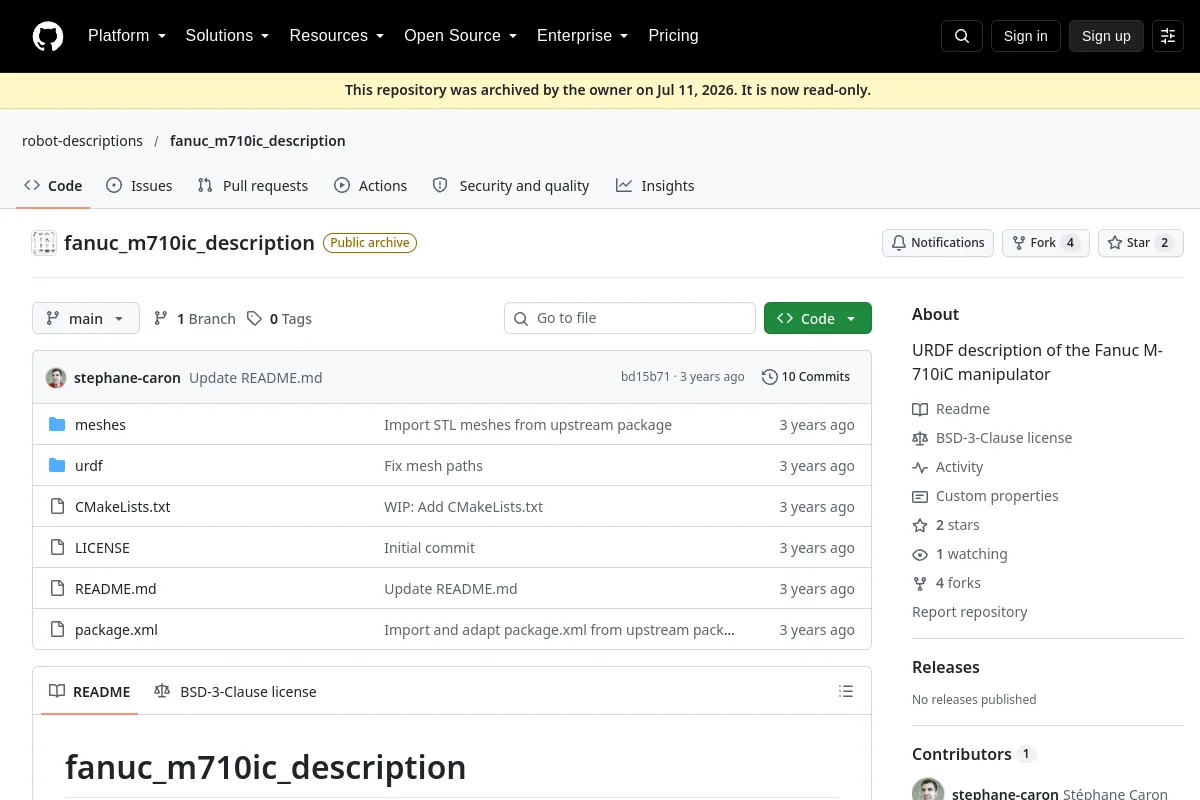This screenshot has width=1200, height=800.
Task: Click the repository avatar icon beside title
Action: 44,243
